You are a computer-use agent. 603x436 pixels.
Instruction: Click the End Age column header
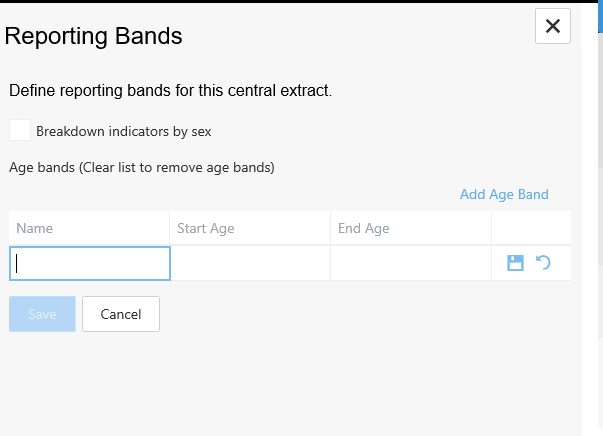tap(364, 228)
